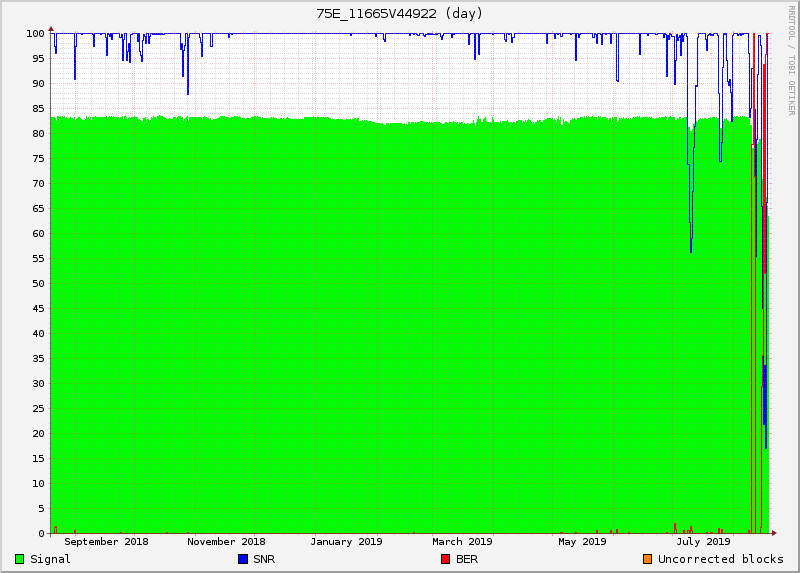Click the 'July 2019' axis label

[704, 542]
